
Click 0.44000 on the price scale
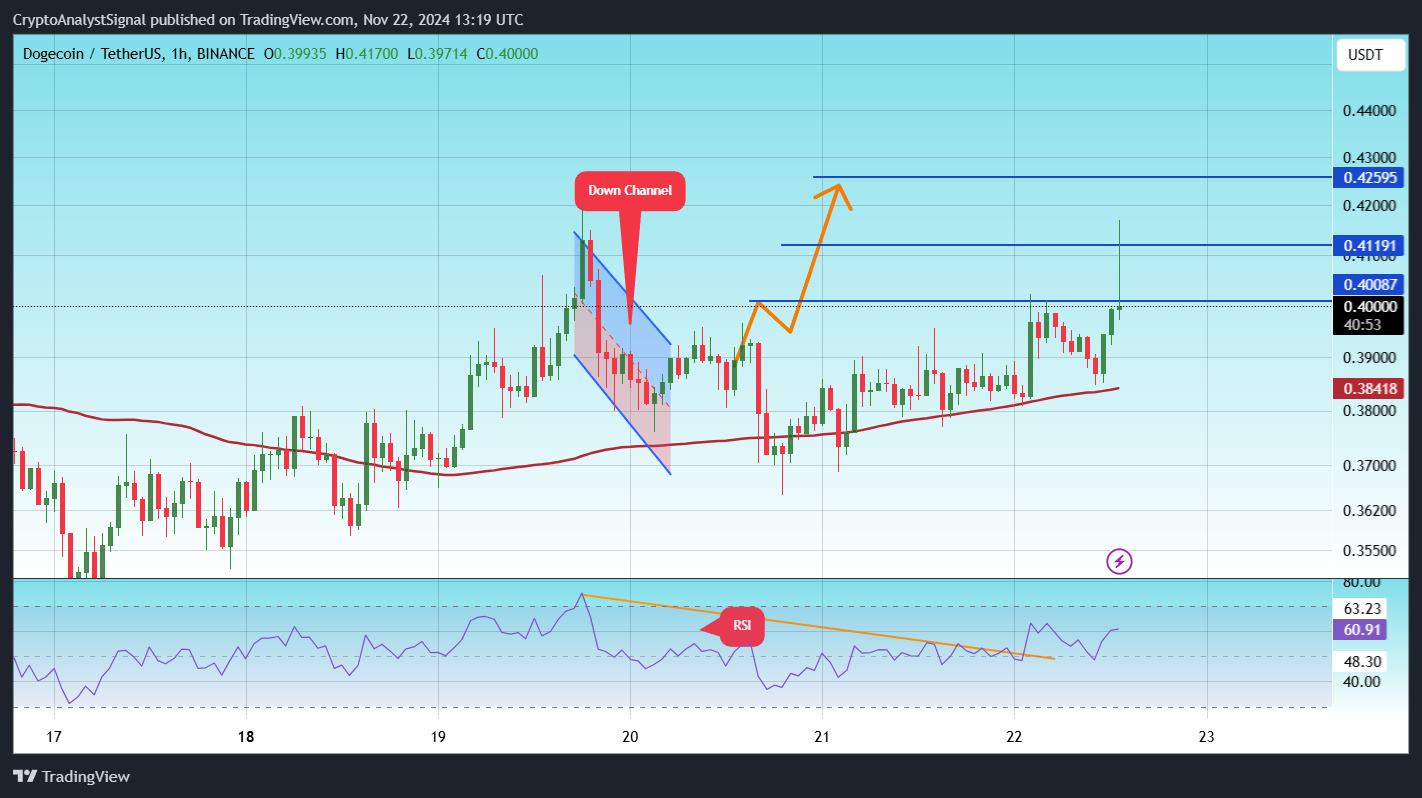1369,111
